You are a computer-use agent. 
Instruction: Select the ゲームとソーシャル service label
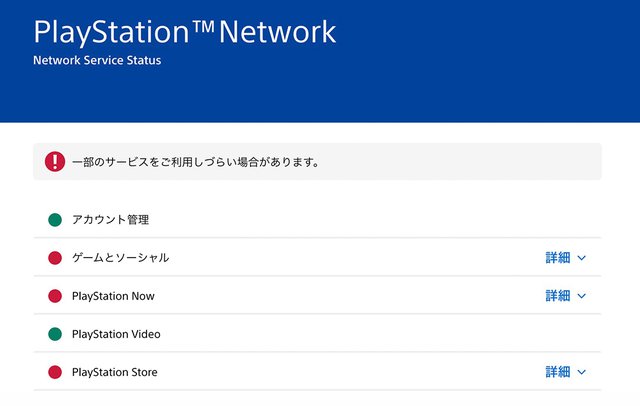click(120, 258)
